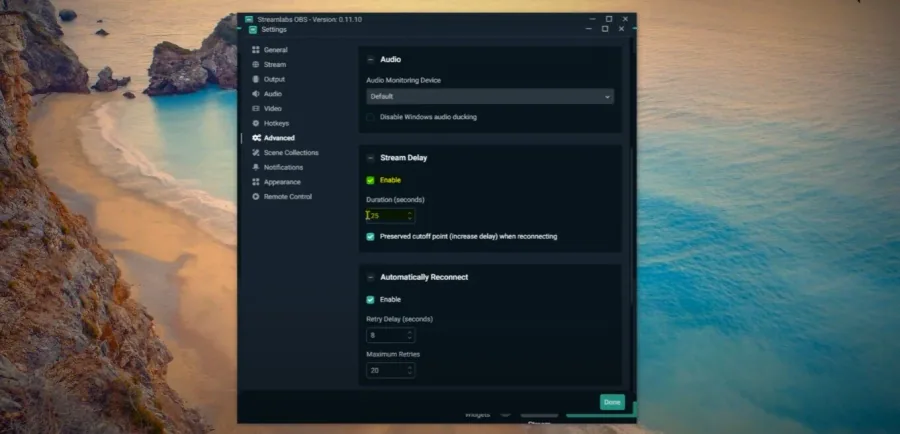Disable Automatically Reconnect Enable checkbox

pyautogui.click(x=370, y=300)
